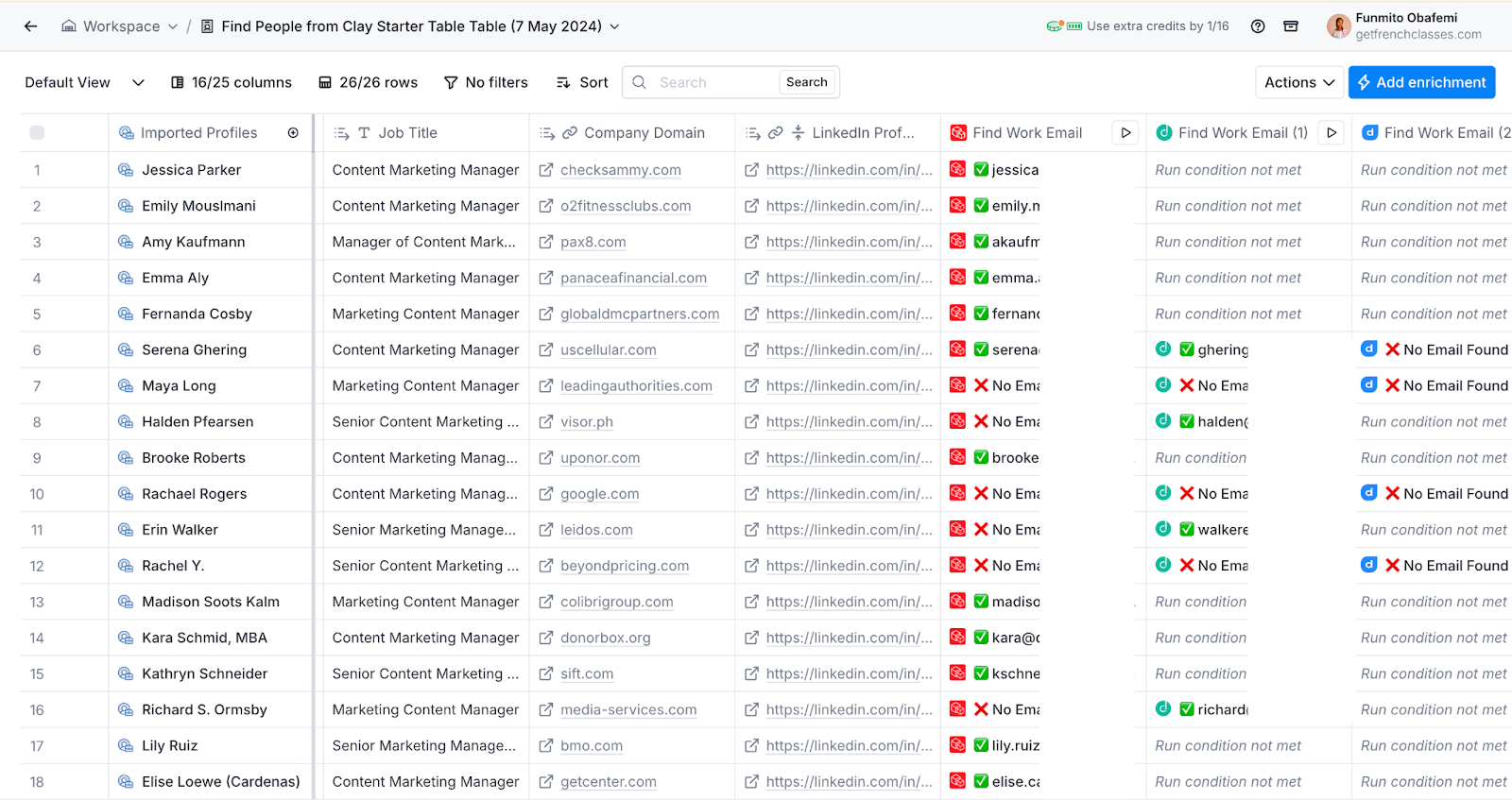The width and height of the screenshot is (1512, 800).
Task: Open the Actions dropdown menu
Action: 1299,83
